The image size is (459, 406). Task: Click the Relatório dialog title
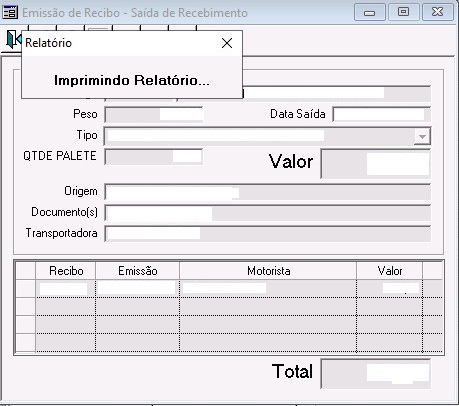coord(48,43)
